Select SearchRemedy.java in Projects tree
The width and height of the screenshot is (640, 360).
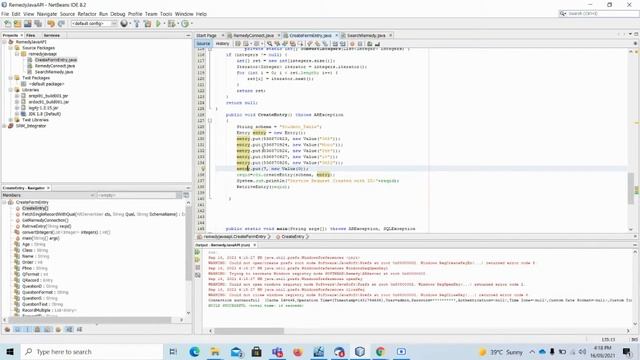[54, 72]
